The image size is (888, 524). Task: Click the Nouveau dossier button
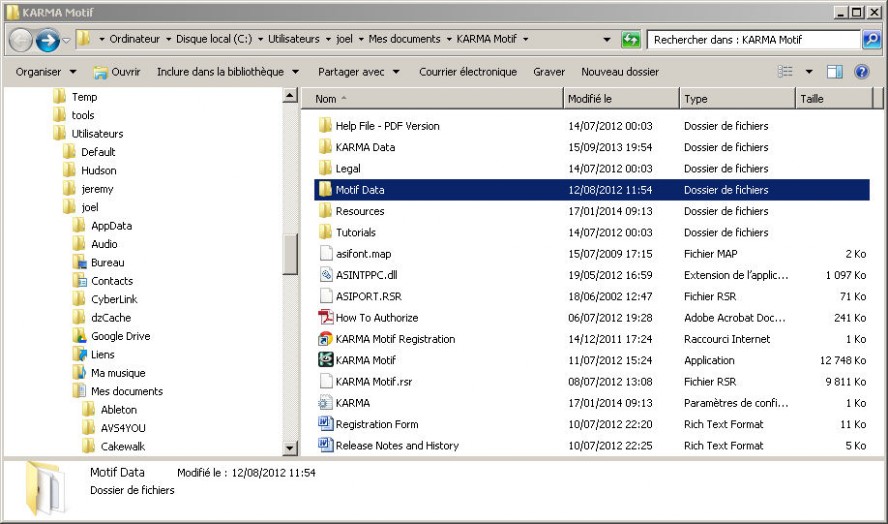coord(619,72)
